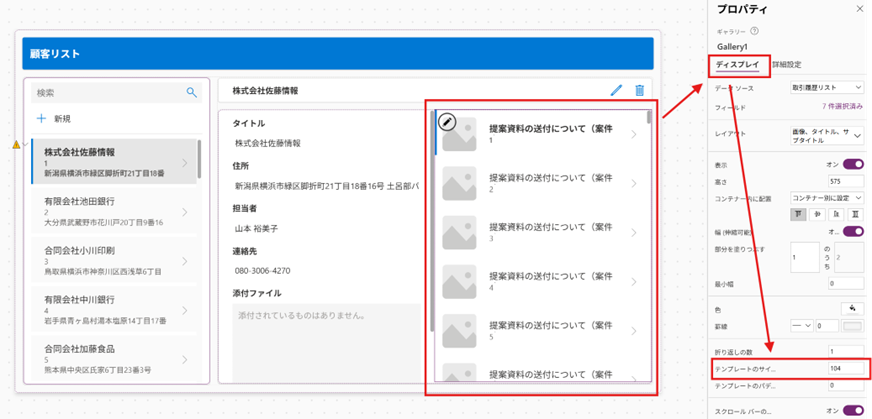Open the データソース dropdown
The width and height of the screenshot is (872, 419).
[826, 88]
